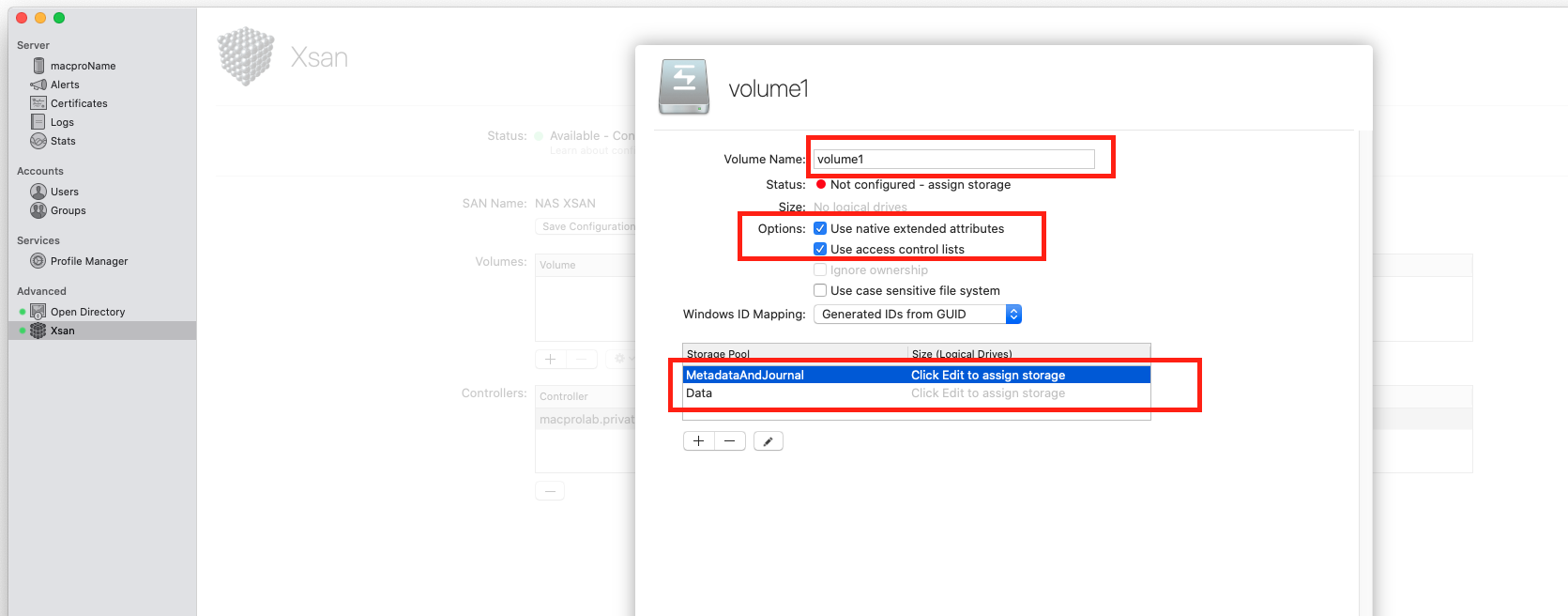1568x616 pixels.
Task: Open the gear action menu under Volumes
Action: point(619,359)
